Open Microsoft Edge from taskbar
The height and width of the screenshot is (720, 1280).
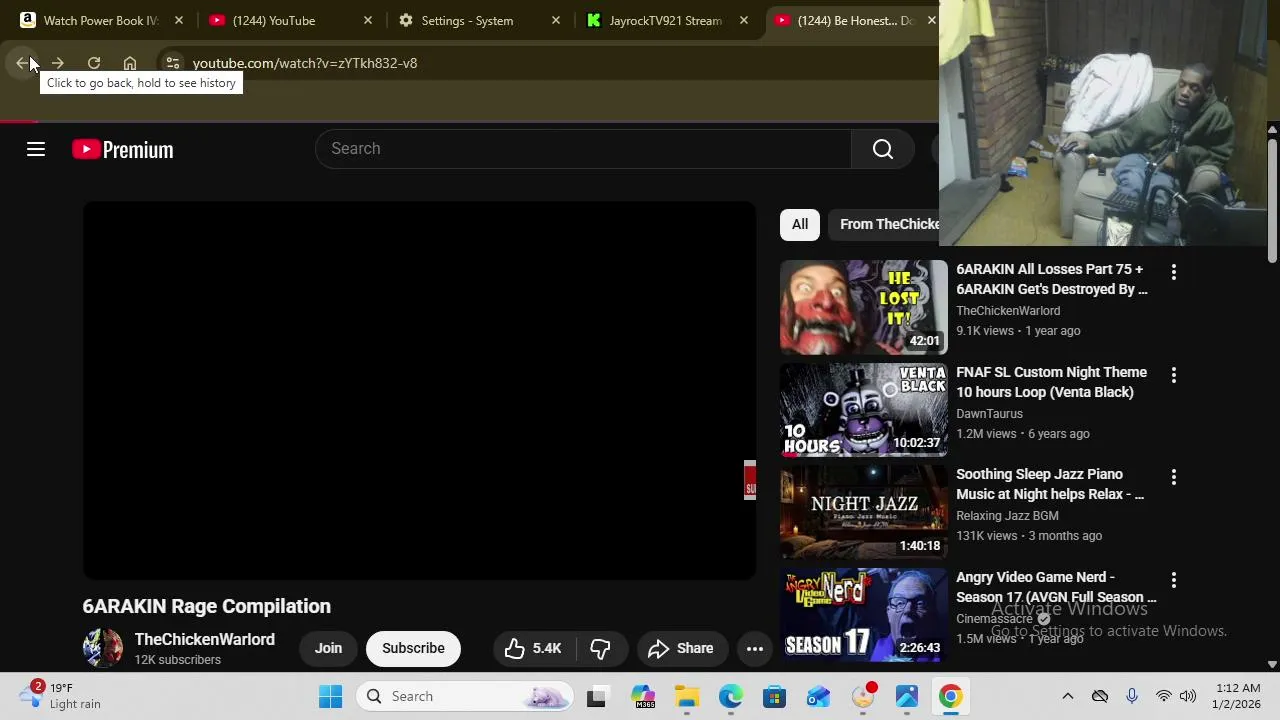730,696
